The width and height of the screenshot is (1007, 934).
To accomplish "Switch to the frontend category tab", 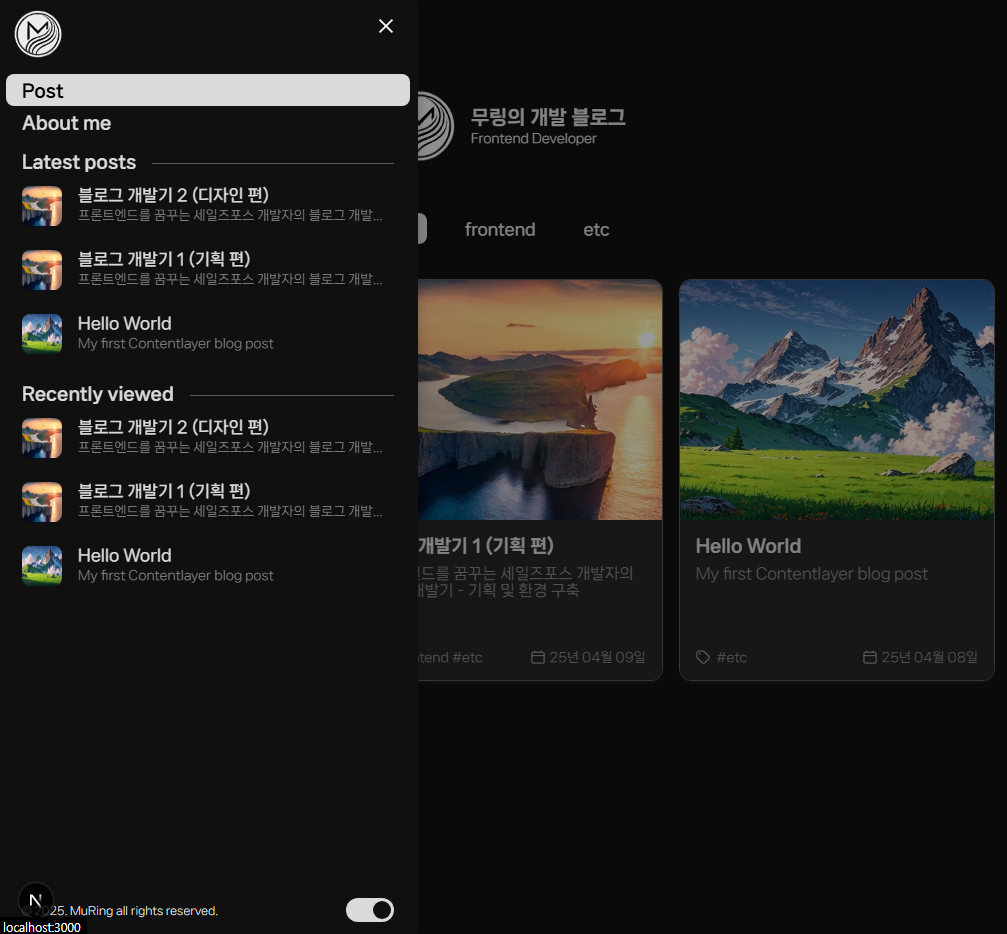I will pyautogui.click(x=500, y=229).
